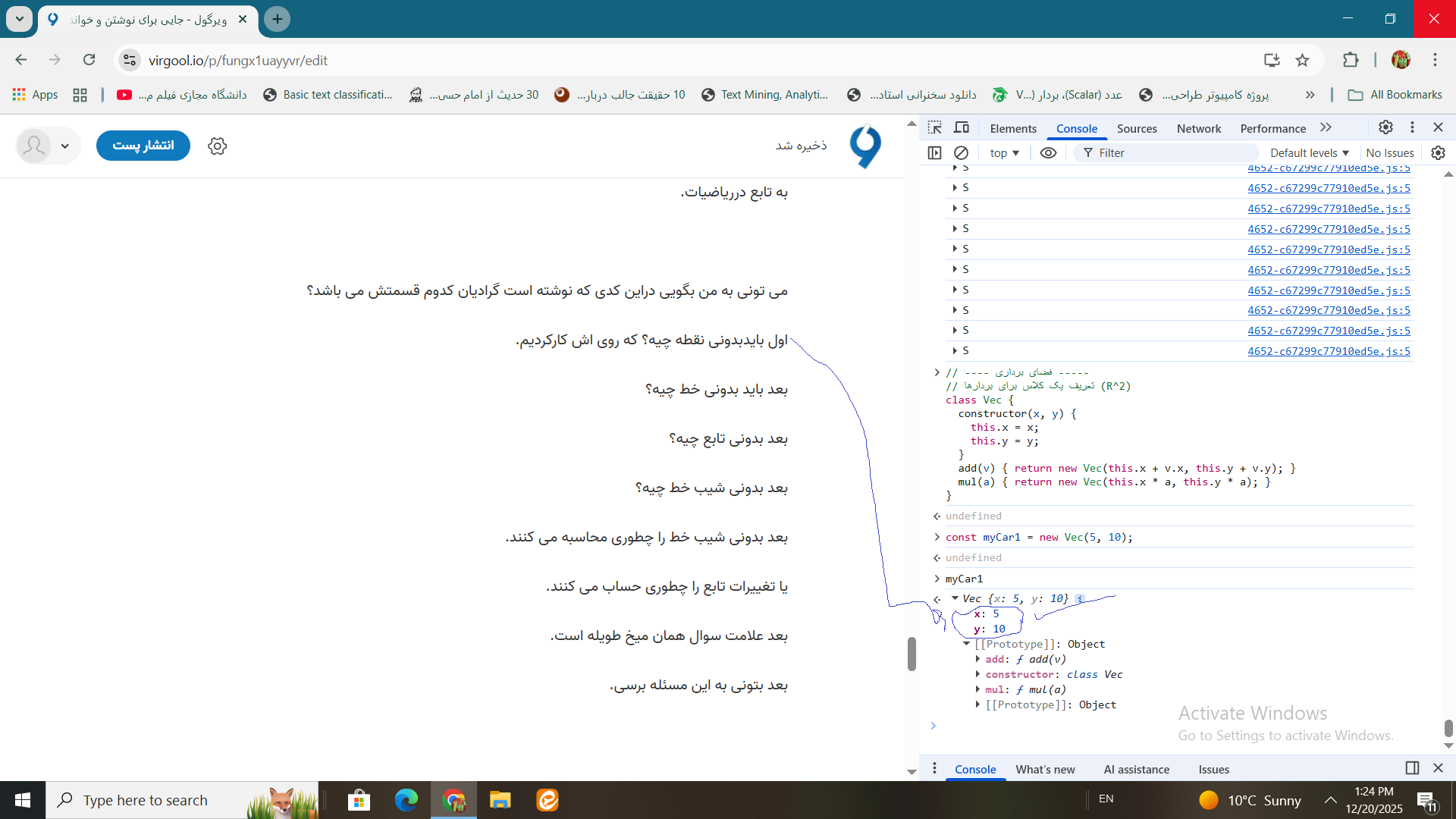Screen dimensions: 1456x819
Task: Collapse the Vec object tree entry
Action: coord(955,598)
